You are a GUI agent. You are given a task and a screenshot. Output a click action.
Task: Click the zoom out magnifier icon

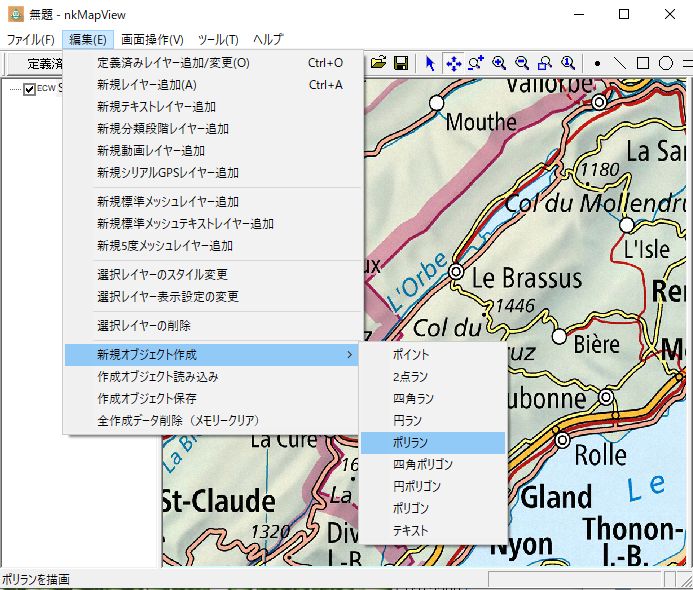tap(522, 63)
